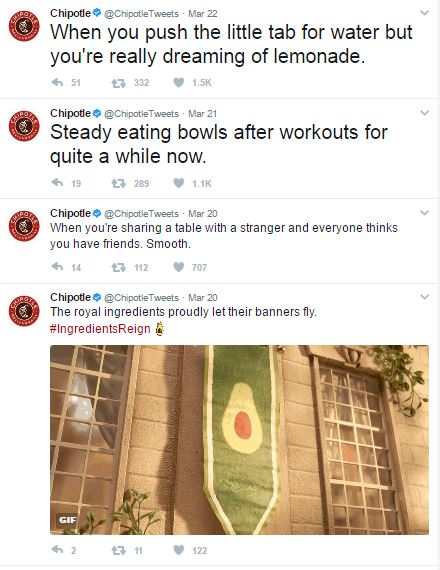Reply to the lemonade tweet
440x570 pixels.
(57, 83)
